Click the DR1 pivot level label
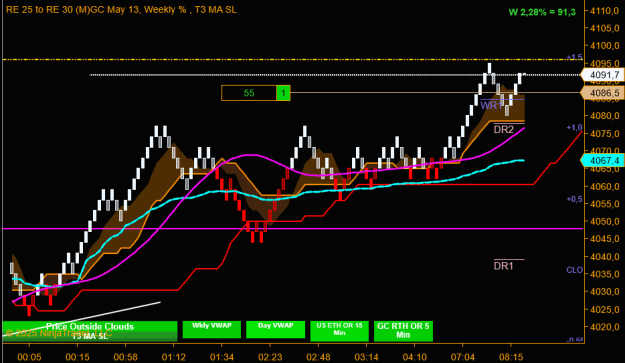The height and width of the screenshot is (363, 625). pos(504,266)
